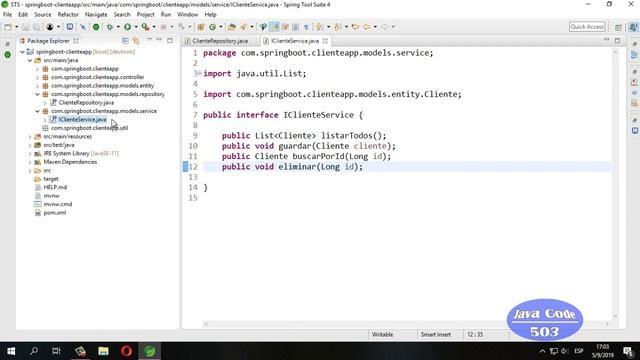Select the IClienteService.java editor tab
This screenshot has width=640, height=360.
[x=295, y=41]
